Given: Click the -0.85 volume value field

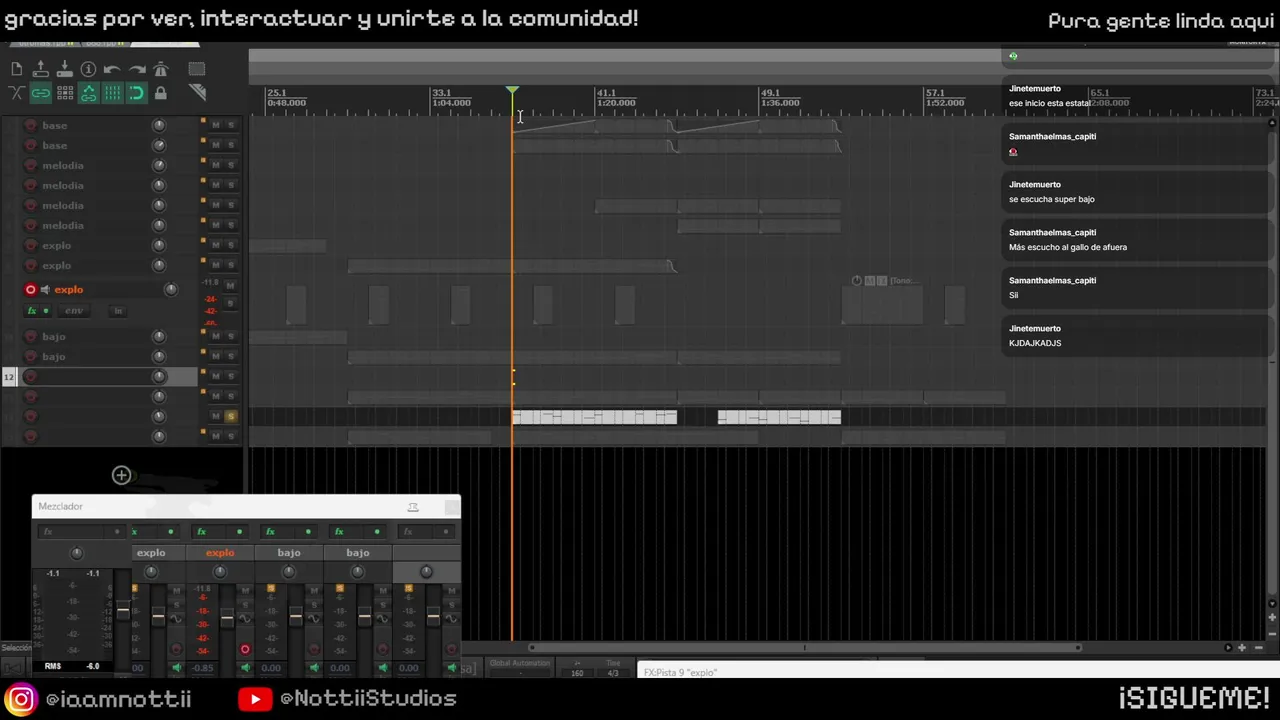Looking at the screenshot, I should click(203, 668).
